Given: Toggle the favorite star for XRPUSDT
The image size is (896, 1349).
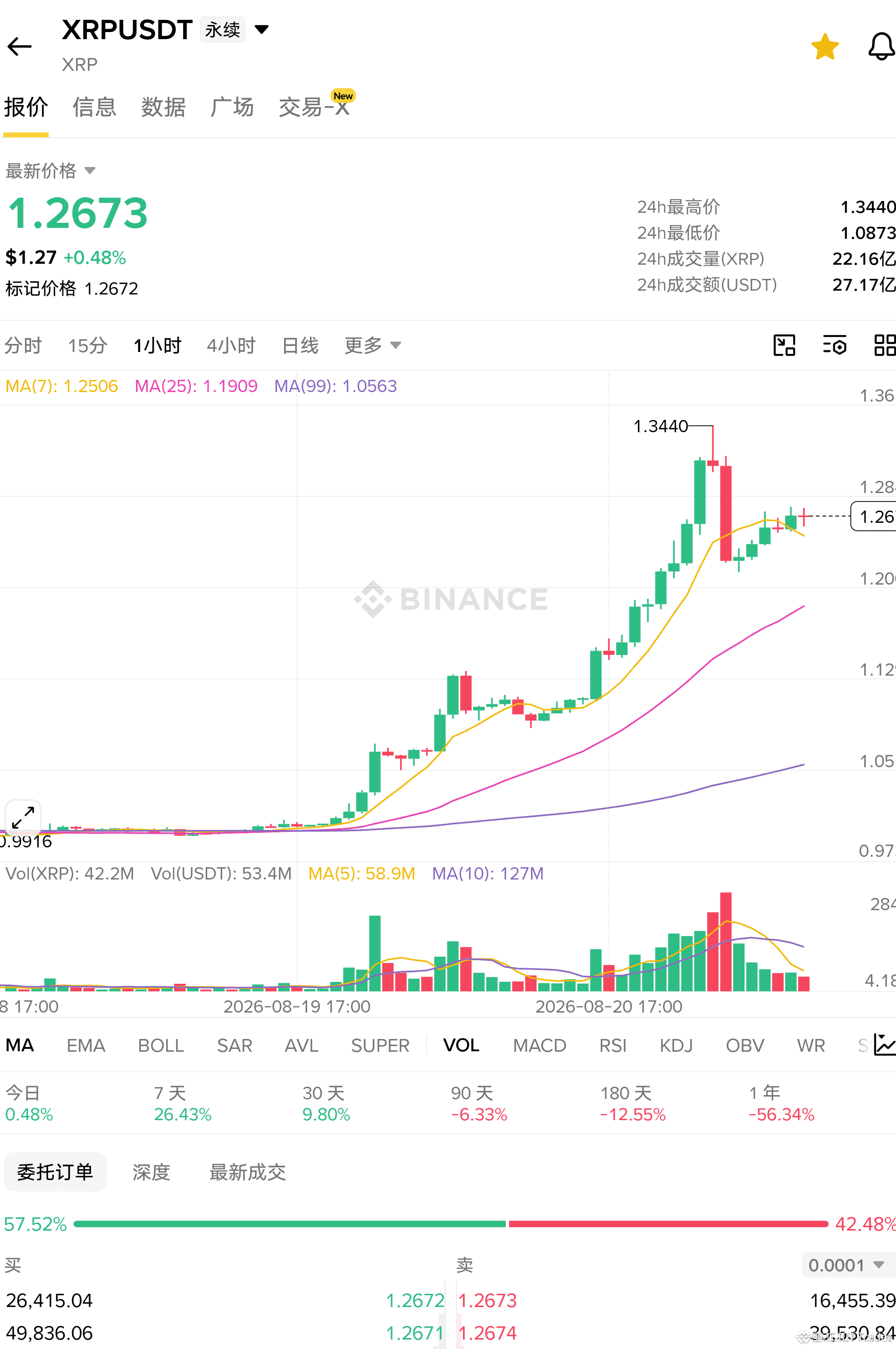Looking at the screenshot, I should (x=825, y=47).
